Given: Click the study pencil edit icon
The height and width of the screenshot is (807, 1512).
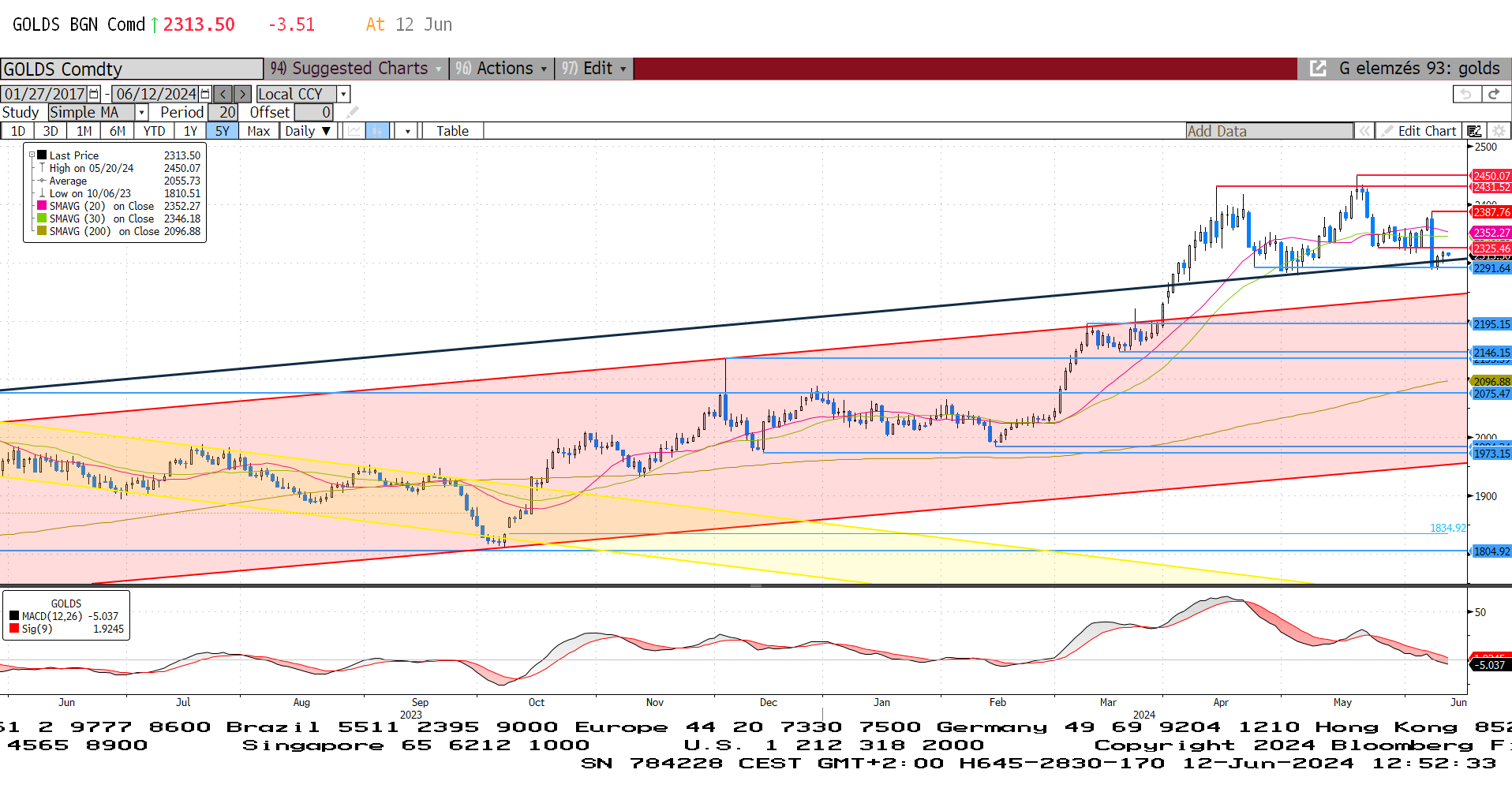Looking at the screenshot, I should (x=352, y=113).
